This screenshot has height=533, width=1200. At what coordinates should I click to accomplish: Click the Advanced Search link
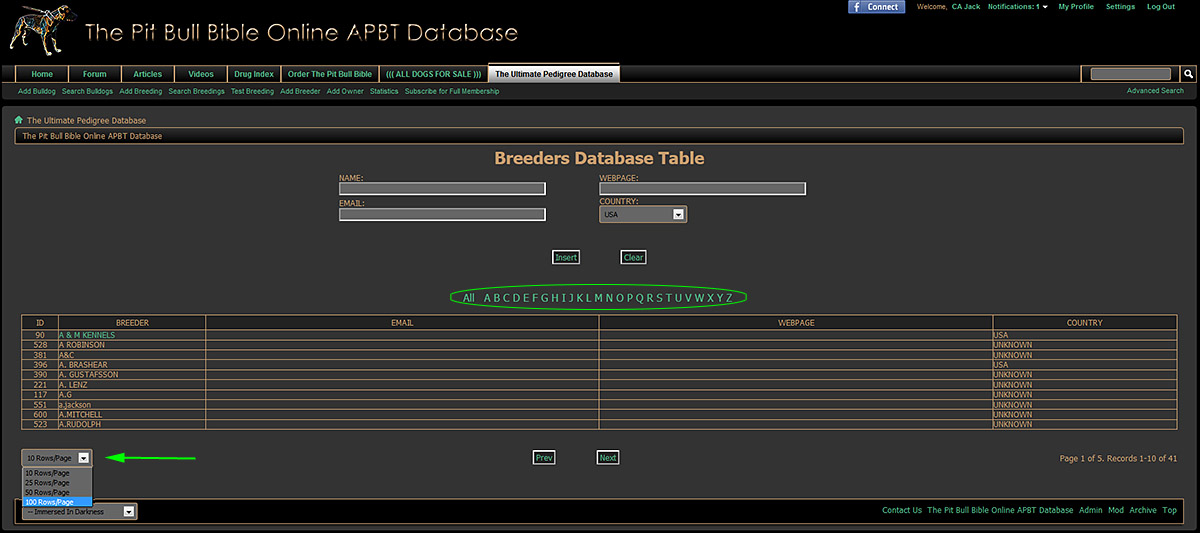1155,91
